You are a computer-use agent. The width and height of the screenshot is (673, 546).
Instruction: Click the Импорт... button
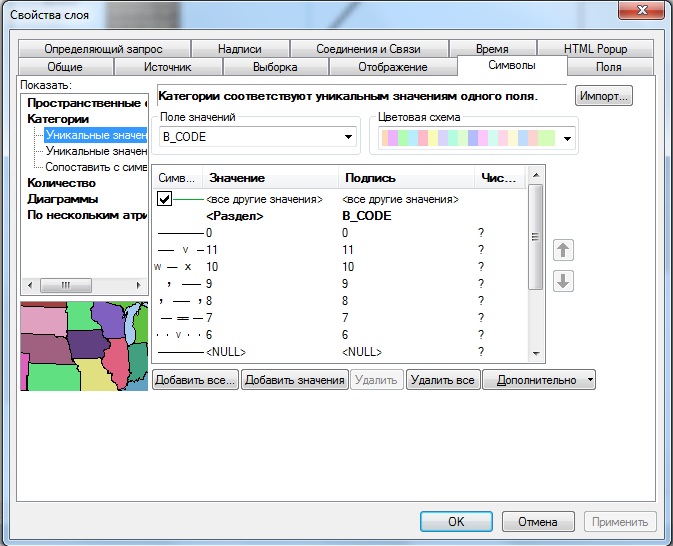click(603, 96)
